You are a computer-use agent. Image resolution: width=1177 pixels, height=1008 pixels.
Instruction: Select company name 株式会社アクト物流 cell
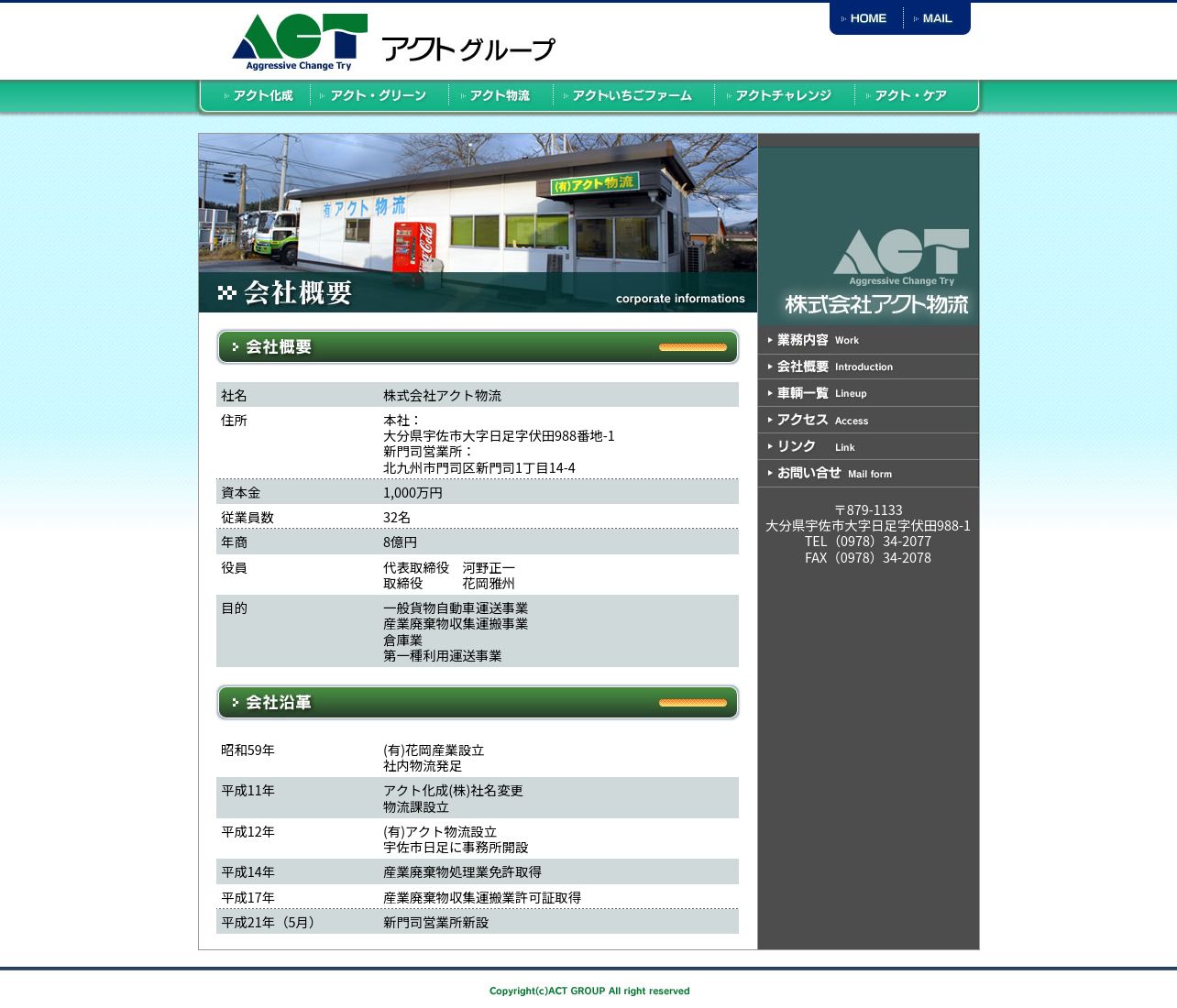442,396
